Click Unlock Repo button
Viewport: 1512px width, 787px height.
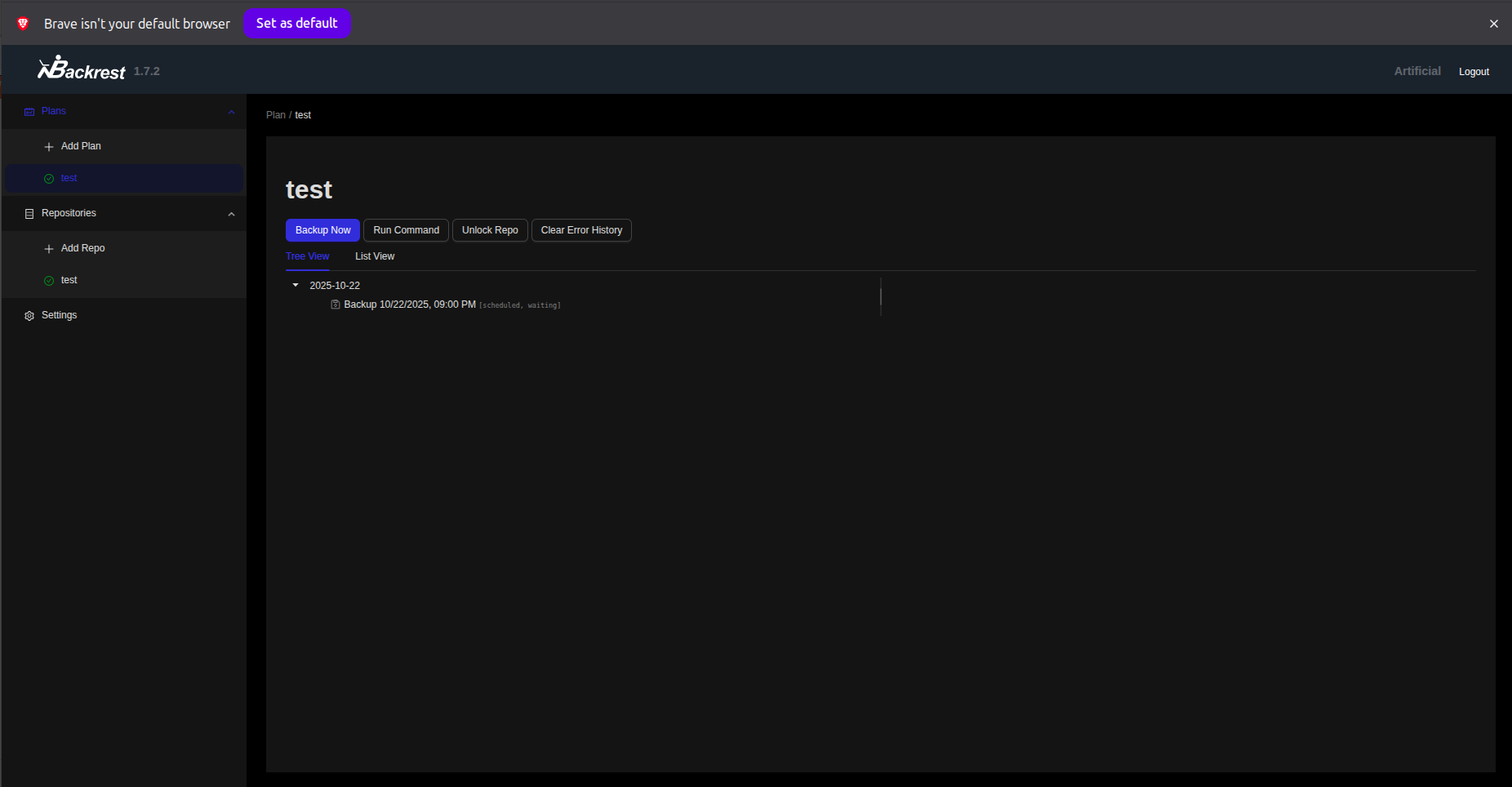point(490,230)
